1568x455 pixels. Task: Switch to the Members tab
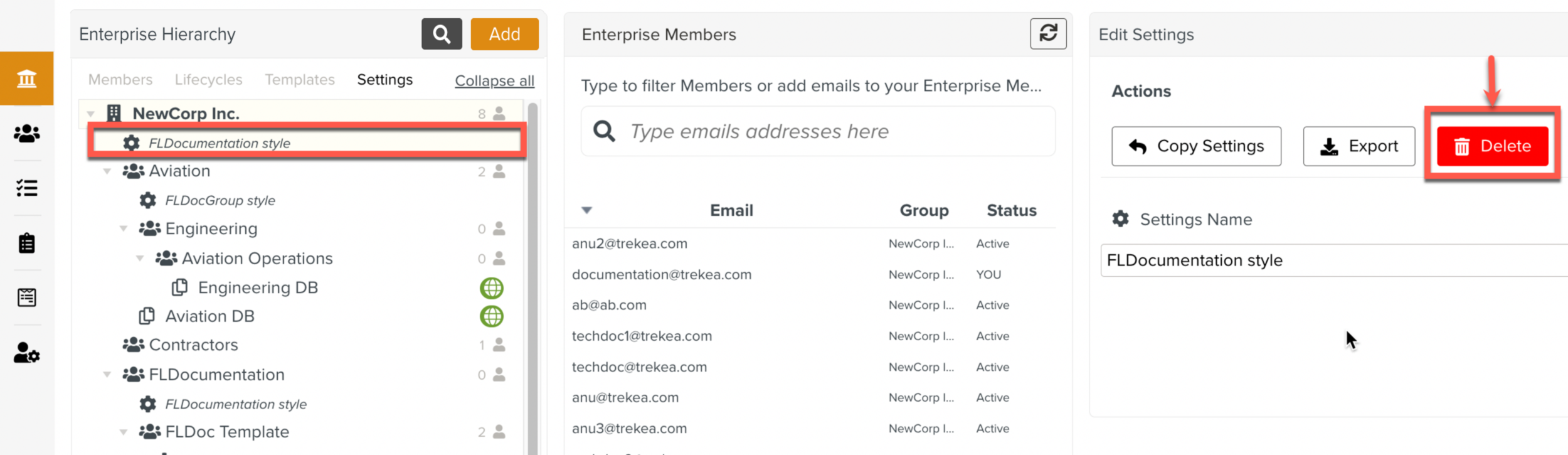pos(120,80)
